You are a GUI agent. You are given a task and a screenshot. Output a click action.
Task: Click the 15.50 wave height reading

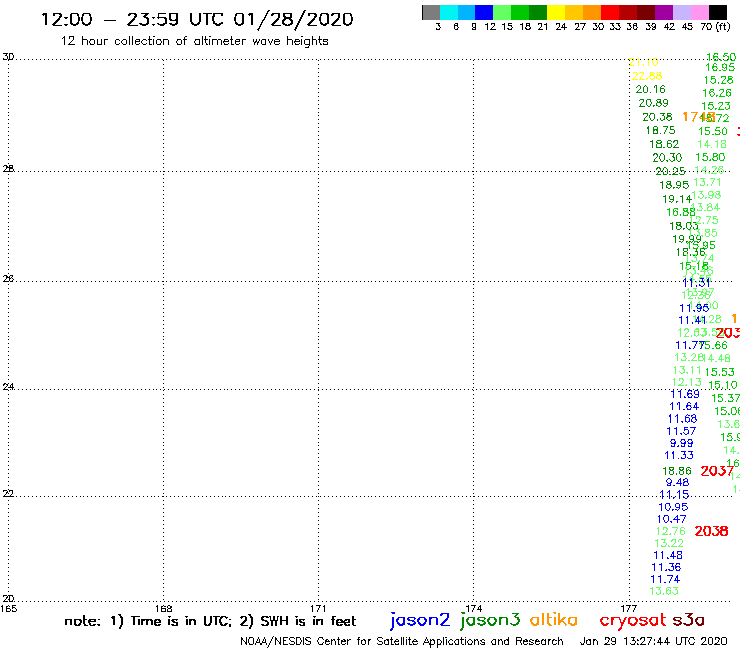(x=713, y=131)
